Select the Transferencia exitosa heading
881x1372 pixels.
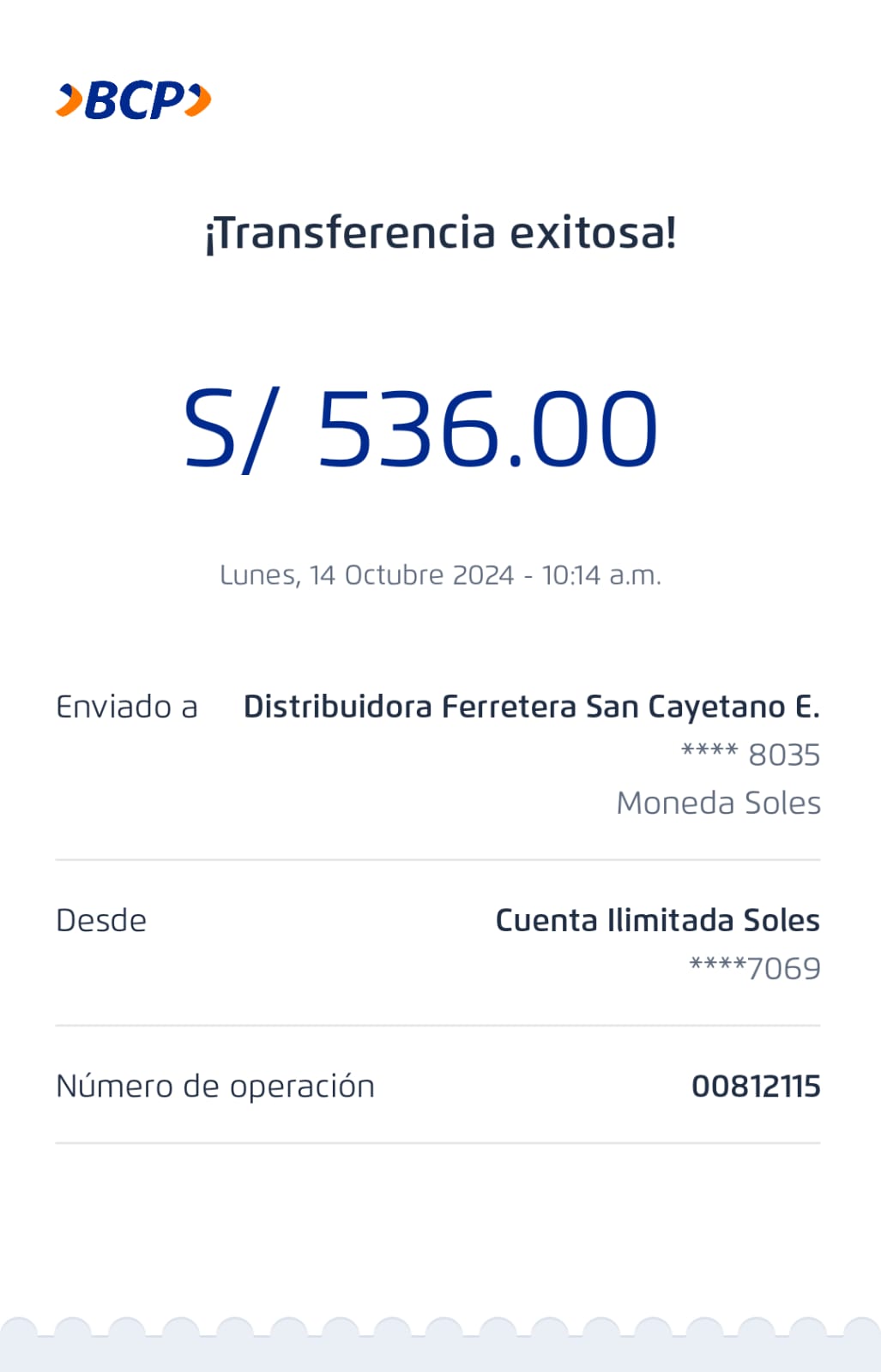click(x=440, y=232)
